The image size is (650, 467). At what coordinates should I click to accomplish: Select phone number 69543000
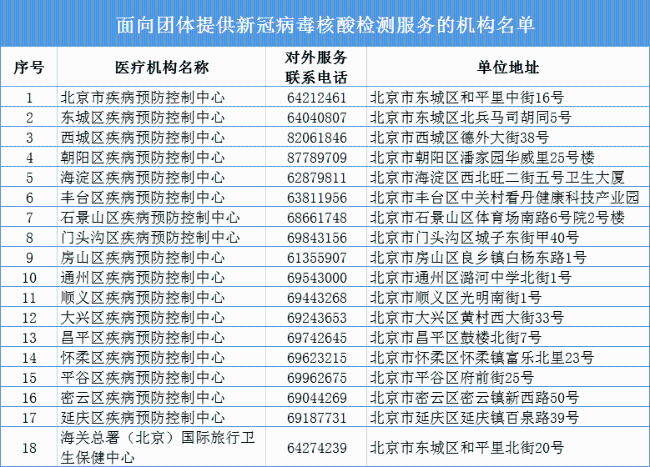tap(317, 278)
